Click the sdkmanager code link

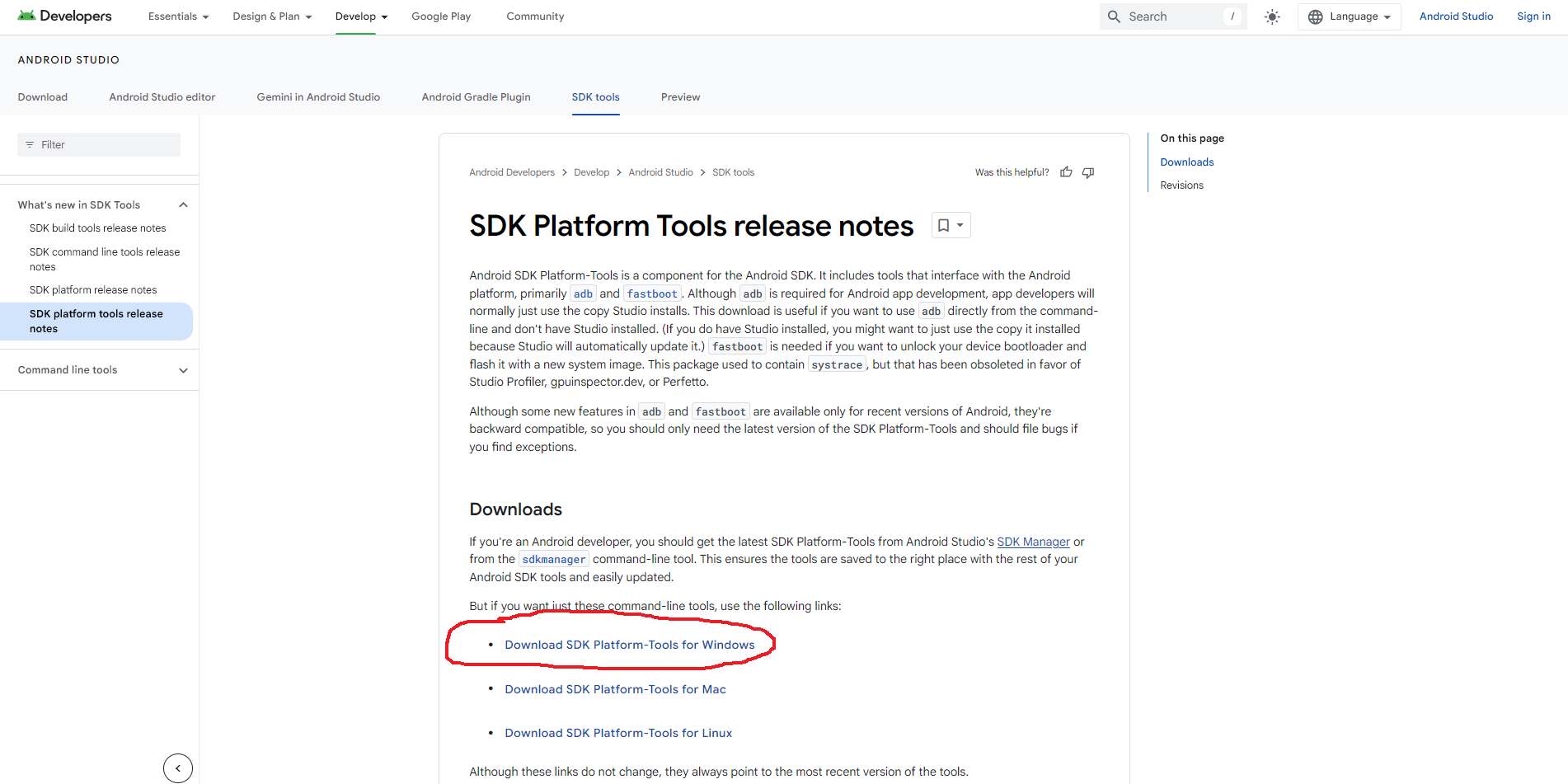click(554, 560)
